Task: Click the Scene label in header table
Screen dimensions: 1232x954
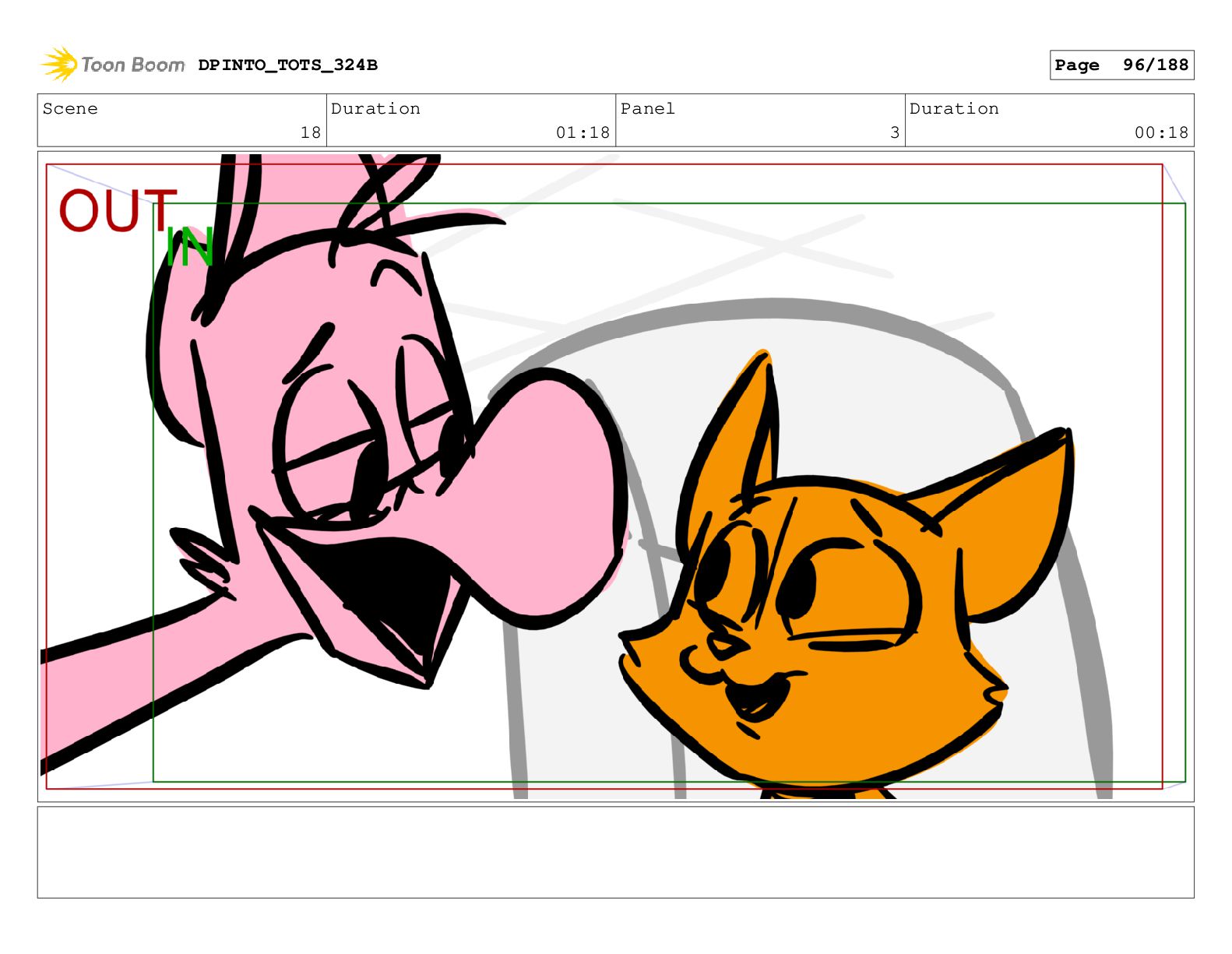Action: [70, 109]
